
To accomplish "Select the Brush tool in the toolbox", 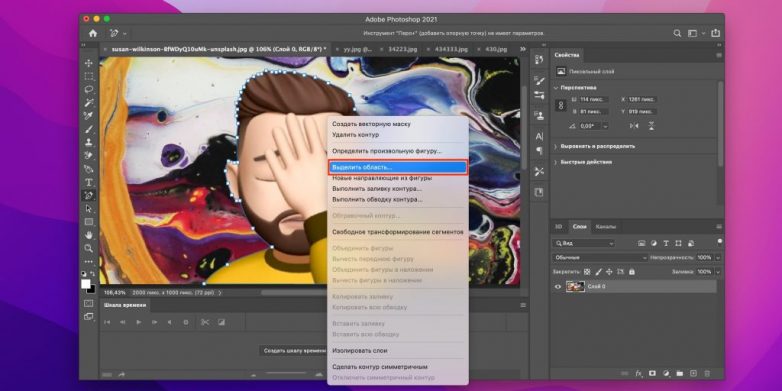I will (x=89, y=129).
